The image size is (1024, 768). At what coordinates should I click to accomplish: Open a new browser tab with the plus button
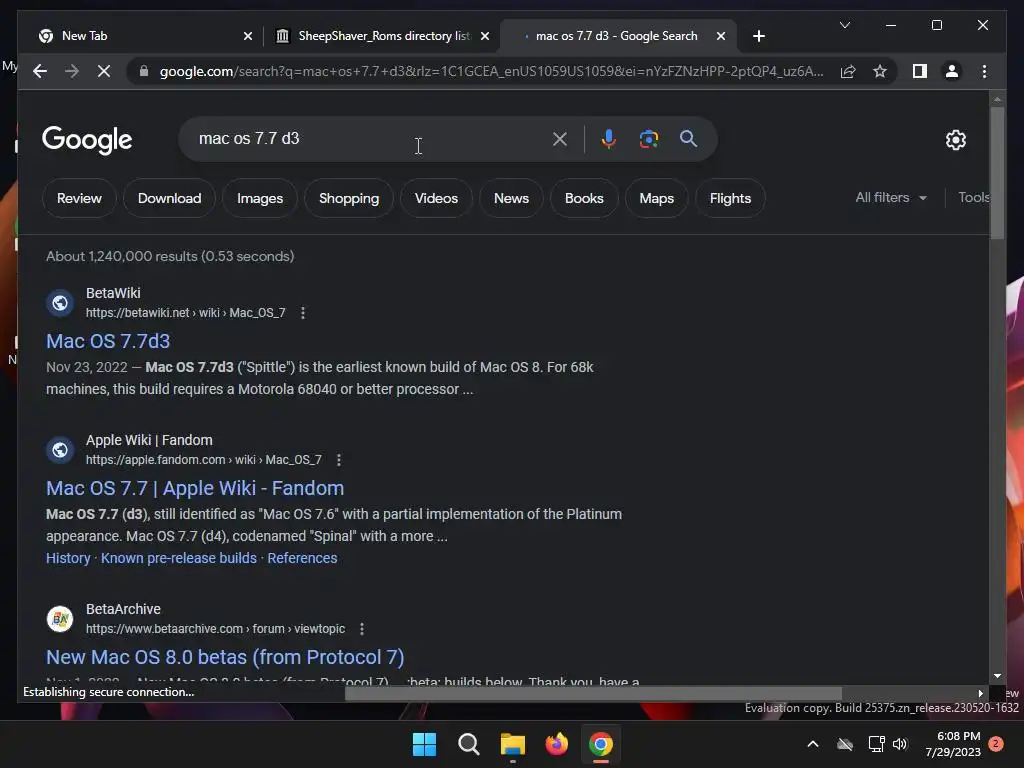click(x=758, y=36)
